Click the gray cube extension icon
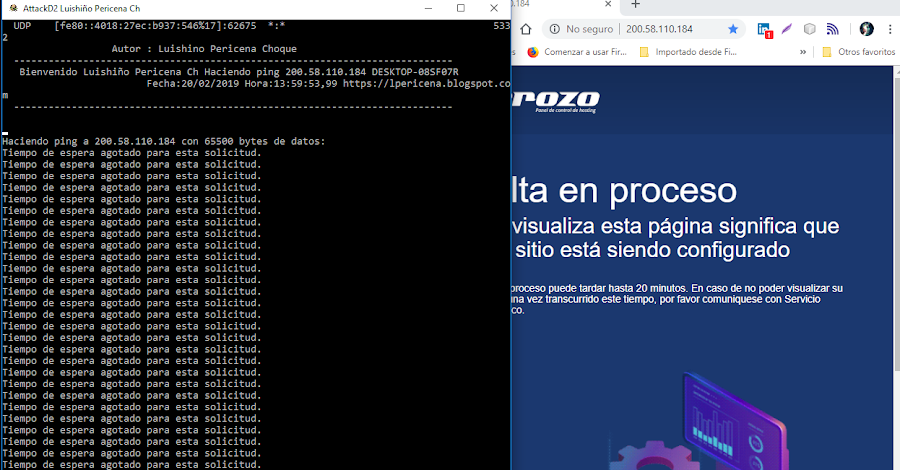The height and width of the screenshot is (470, 900). pos(809,29)
